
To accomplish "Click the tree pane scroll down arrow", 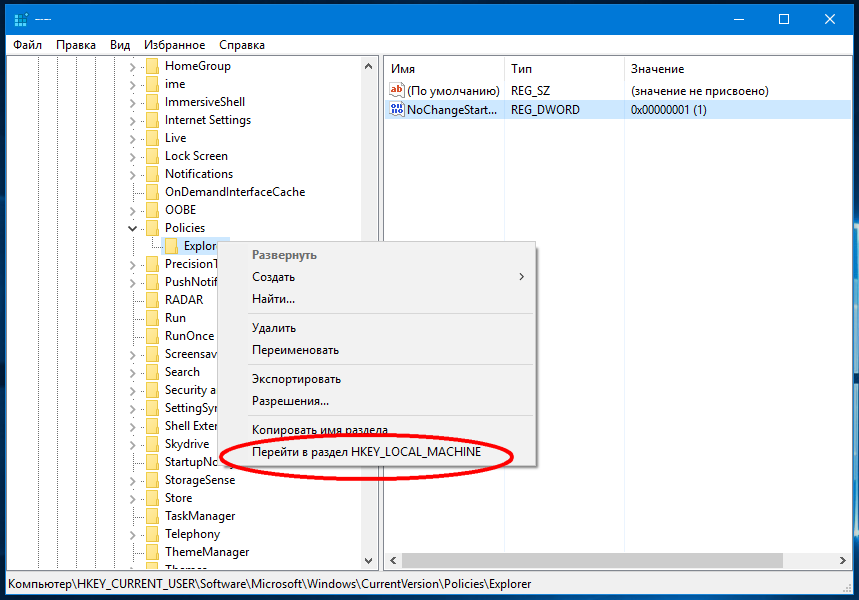I will click(x=367, y=561).
